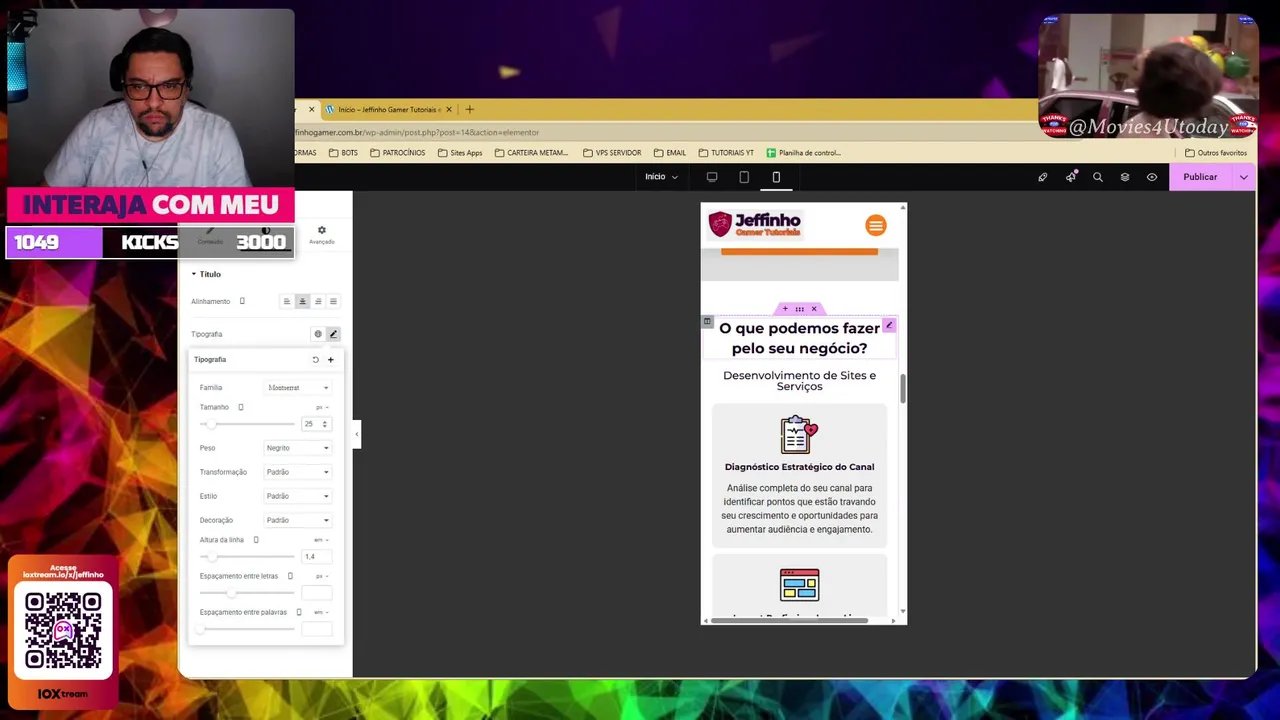Switch to tablet responsive view icon
This screenshot has width=1280, height=720.
point(744,177)
